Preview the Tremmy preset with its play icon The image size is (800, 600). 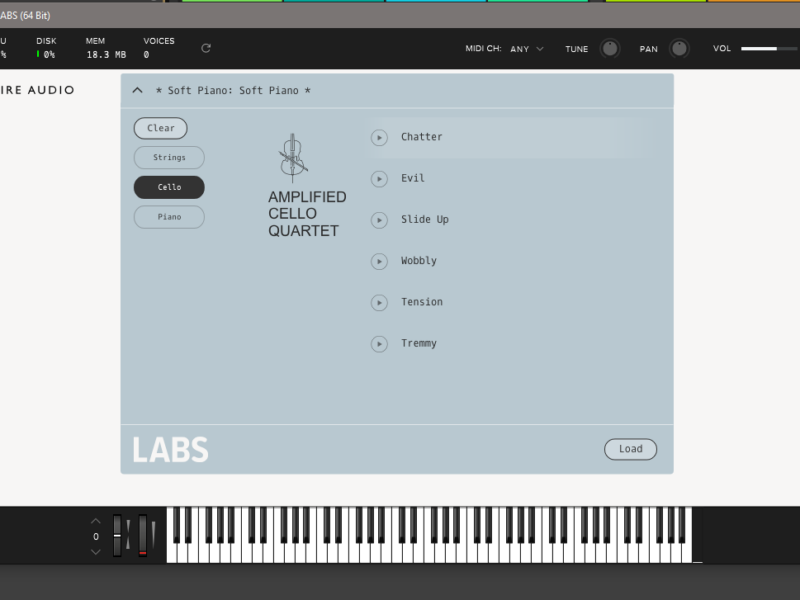pos(379,344)
